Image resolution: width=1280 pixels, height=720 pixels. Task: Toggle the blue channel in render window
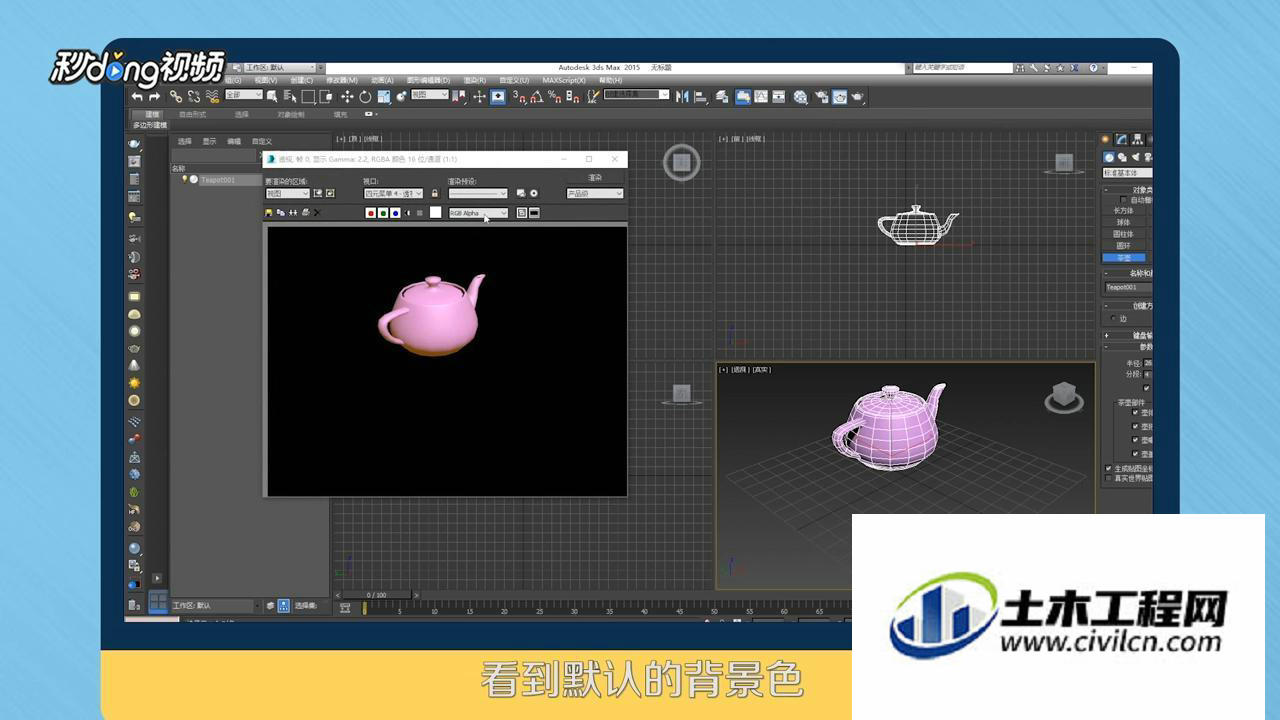(396, 213)
